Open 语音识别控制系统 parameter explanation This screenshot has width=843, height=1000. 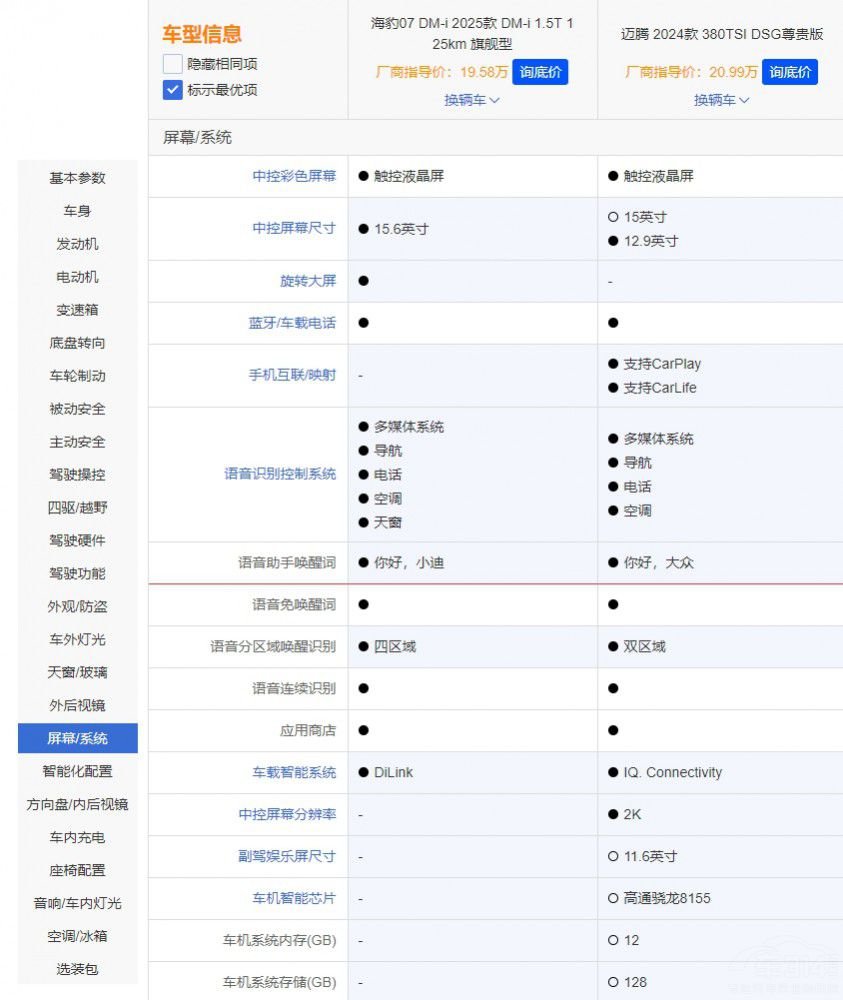(280, 474)
